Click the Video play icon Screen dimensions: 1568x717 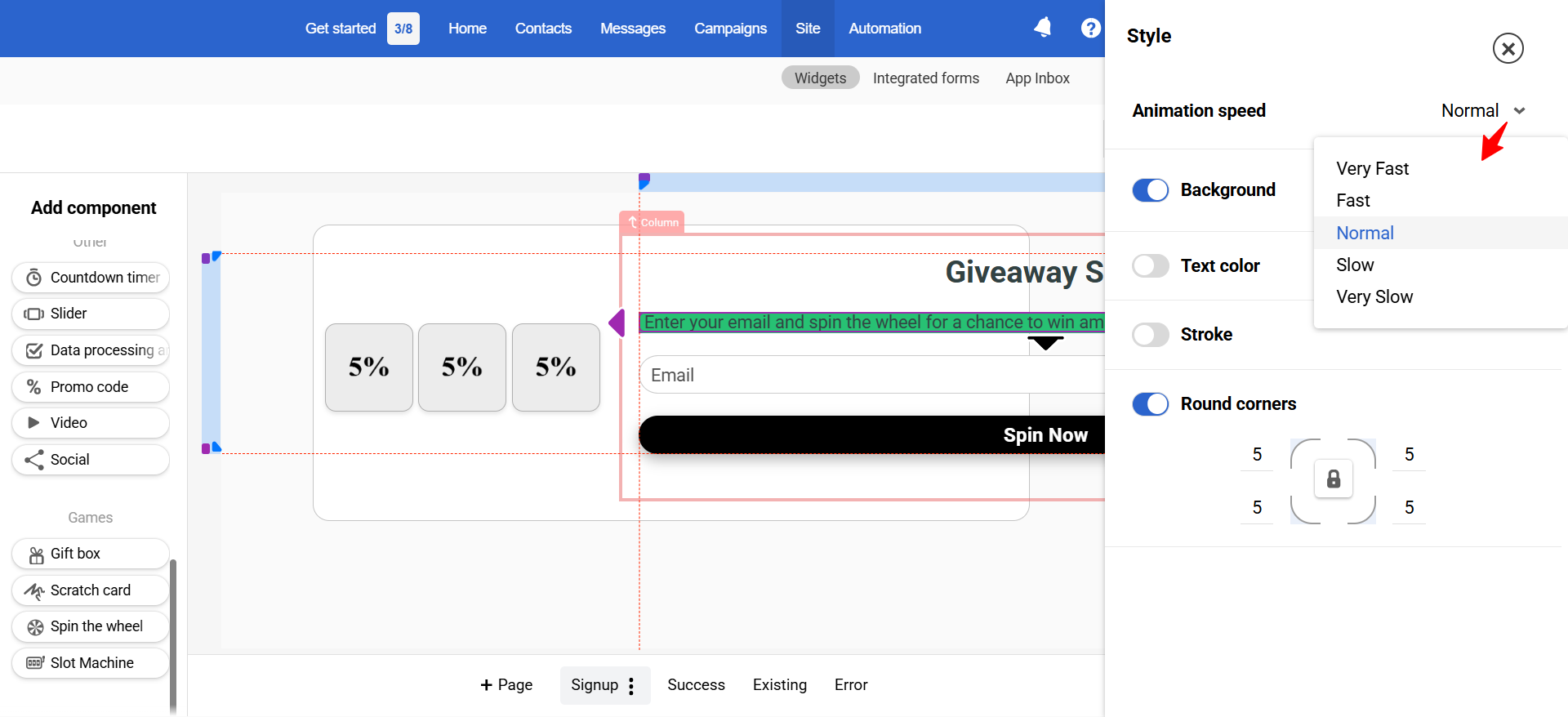coord(33,422)
